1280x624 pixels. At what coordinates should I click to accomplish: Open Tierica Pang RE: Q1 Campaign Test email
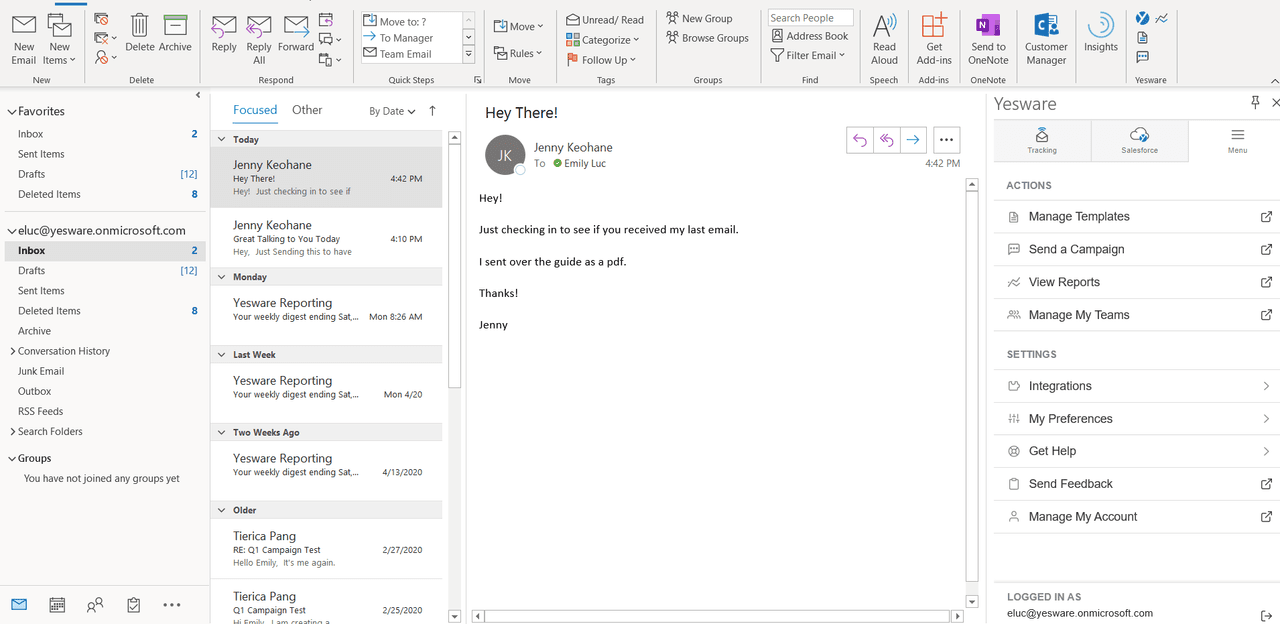point(327,549)
